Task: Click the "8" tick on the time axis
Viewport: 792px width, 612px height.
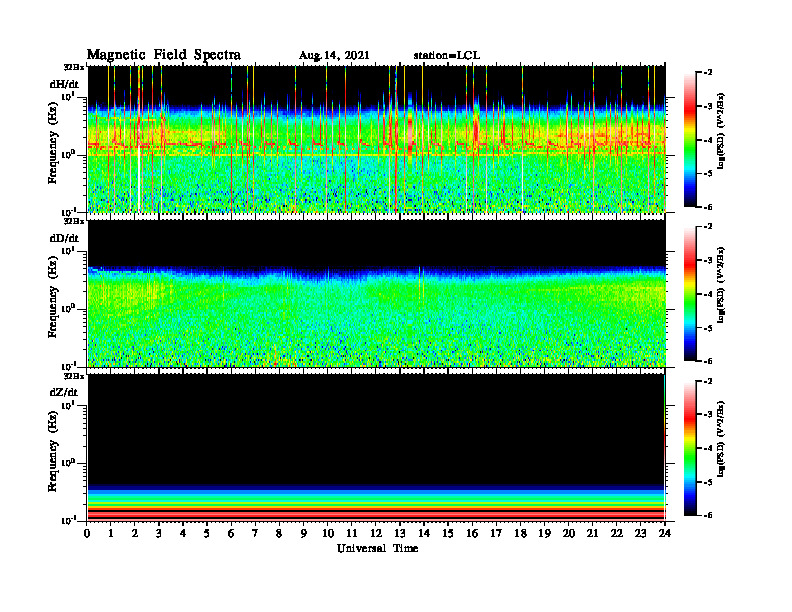Action: pos(280,534)
